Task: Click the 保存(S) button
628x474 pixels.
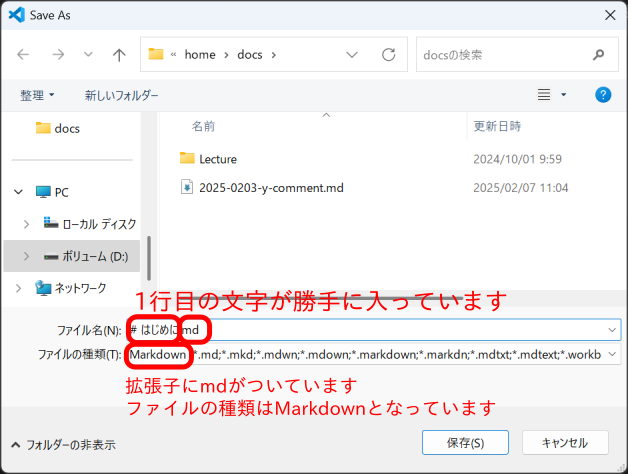Action: [x=466, y=442]
